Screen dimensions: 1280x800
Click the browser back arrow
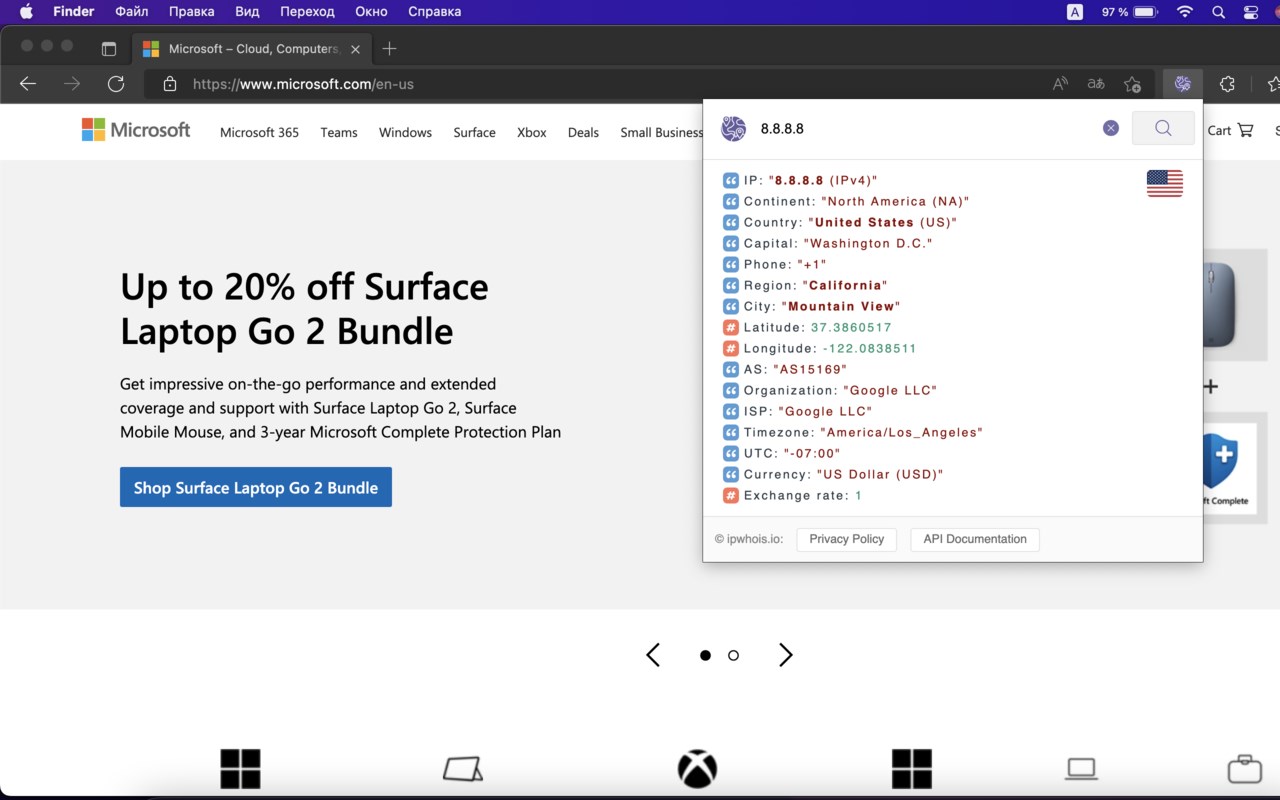pos(28,84)
